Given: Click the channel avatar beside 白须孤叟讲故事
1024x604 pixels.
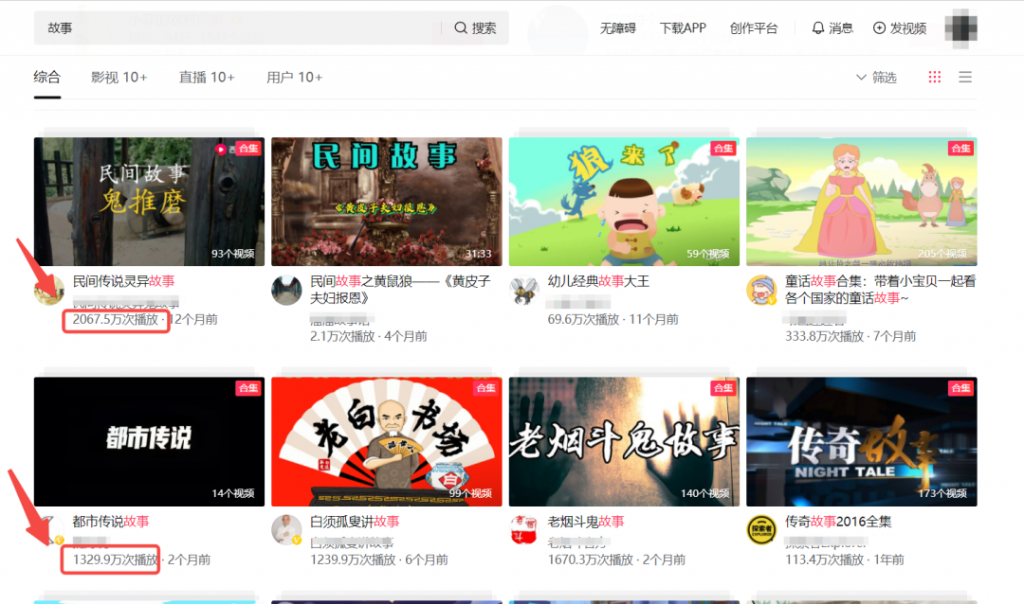Looking at the screenshot, I should (x=287, y=529).
